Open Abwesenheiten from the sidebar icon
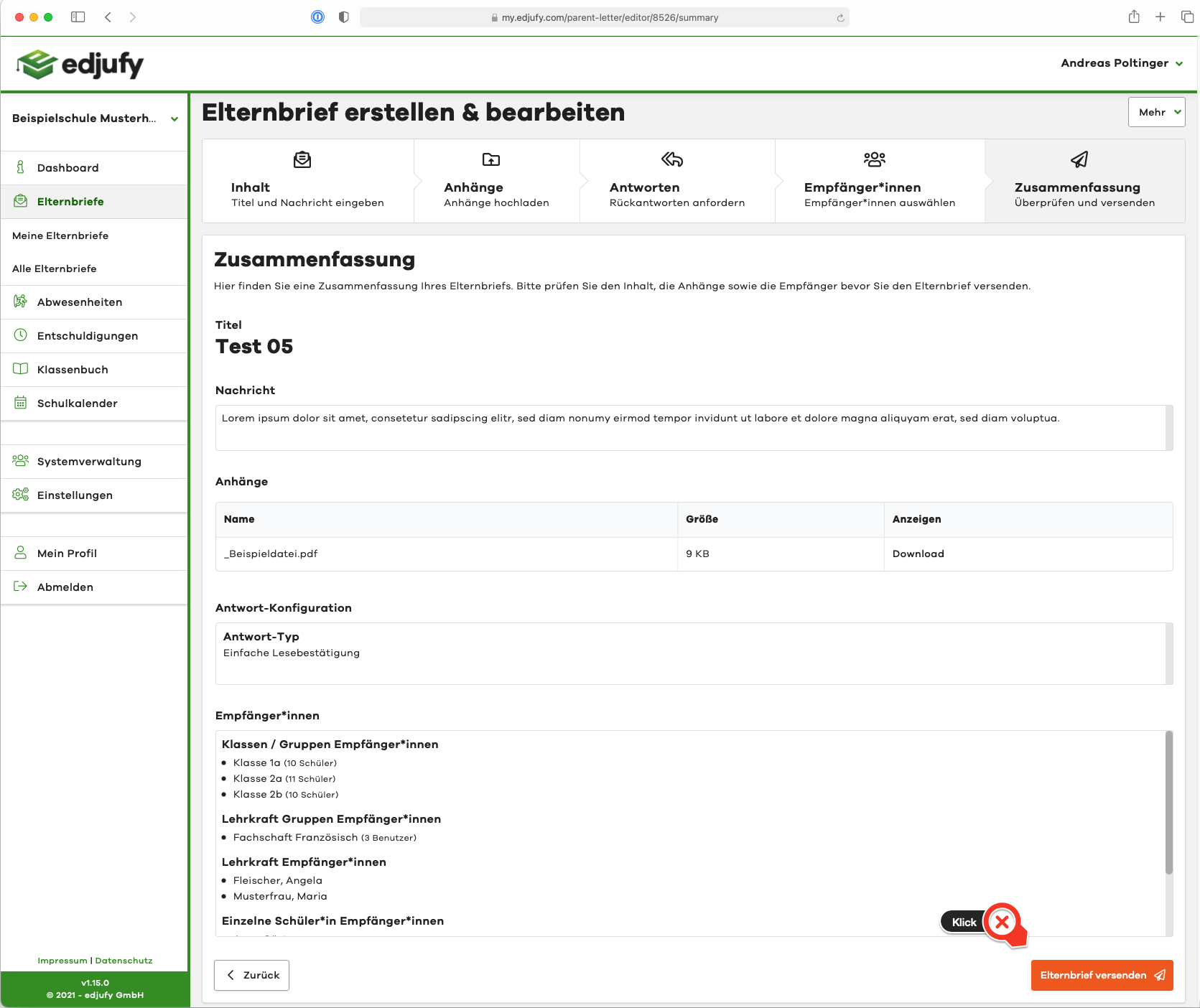Screen dimensions: 1200x1008 pos(21,302)
